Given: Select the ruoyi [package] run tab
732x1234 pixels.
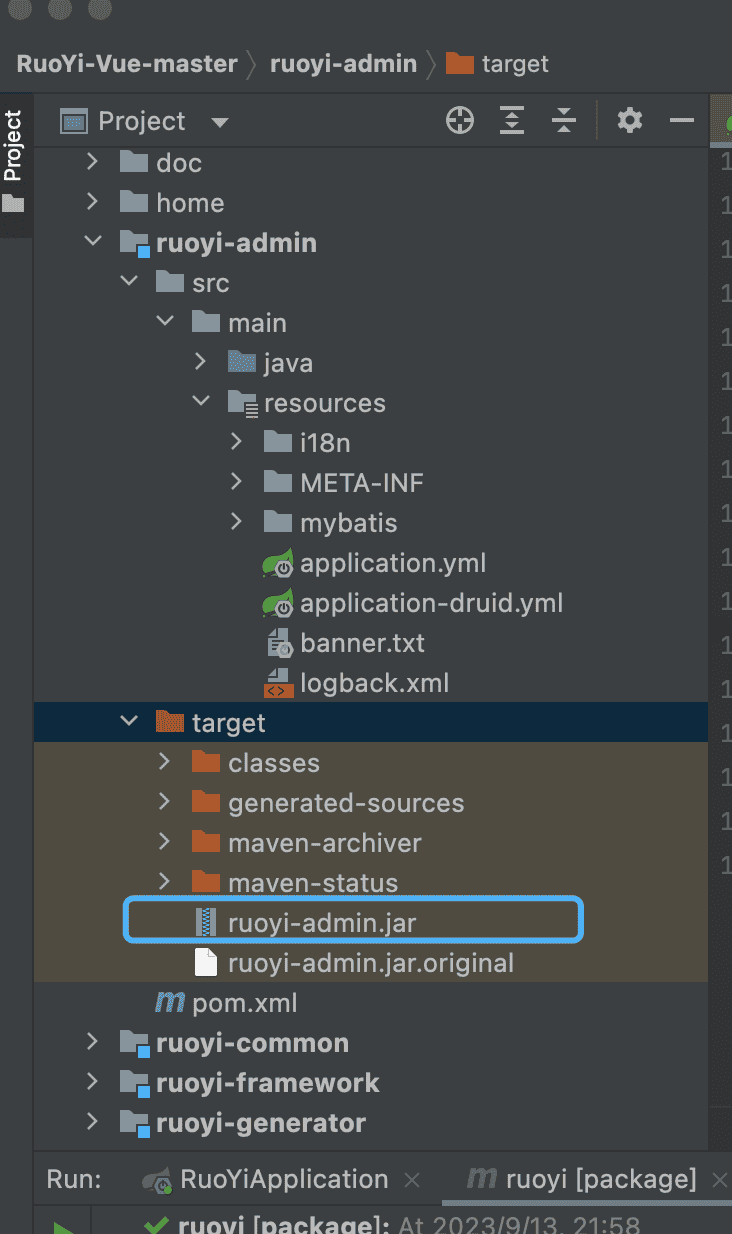Looking at the screenshot, I should click(x=598, y=1179).
